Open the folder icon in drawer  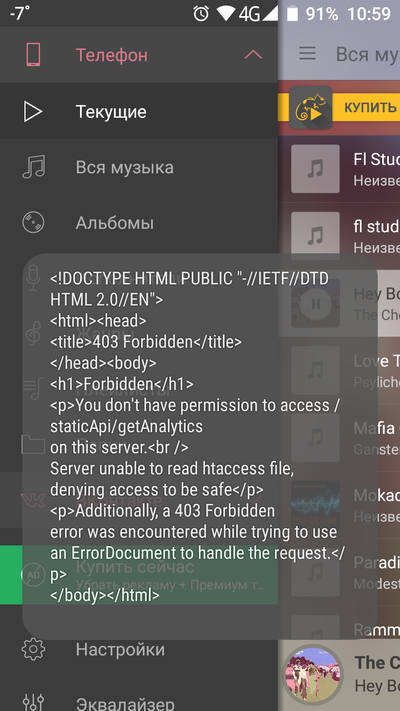coord(33,444)
